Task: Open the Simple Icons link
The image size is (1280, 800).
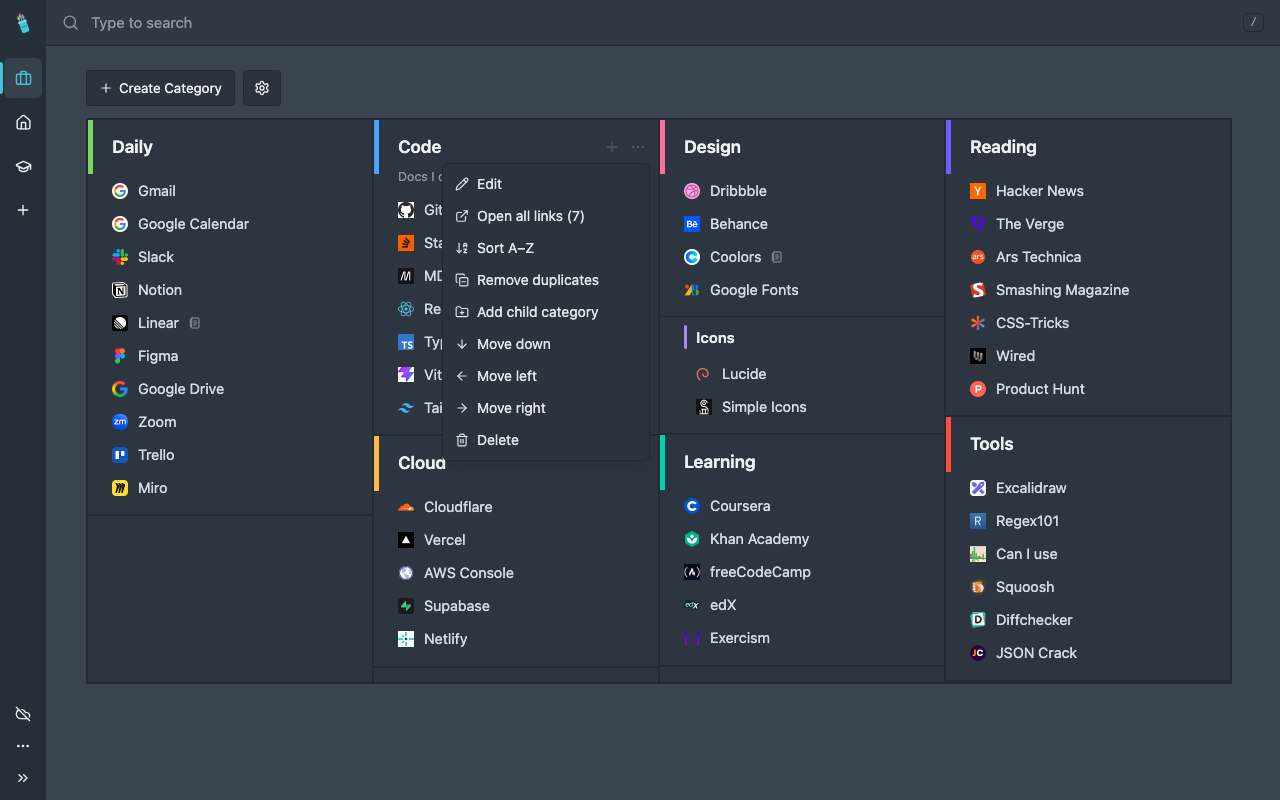Action: tap(764, 407)
